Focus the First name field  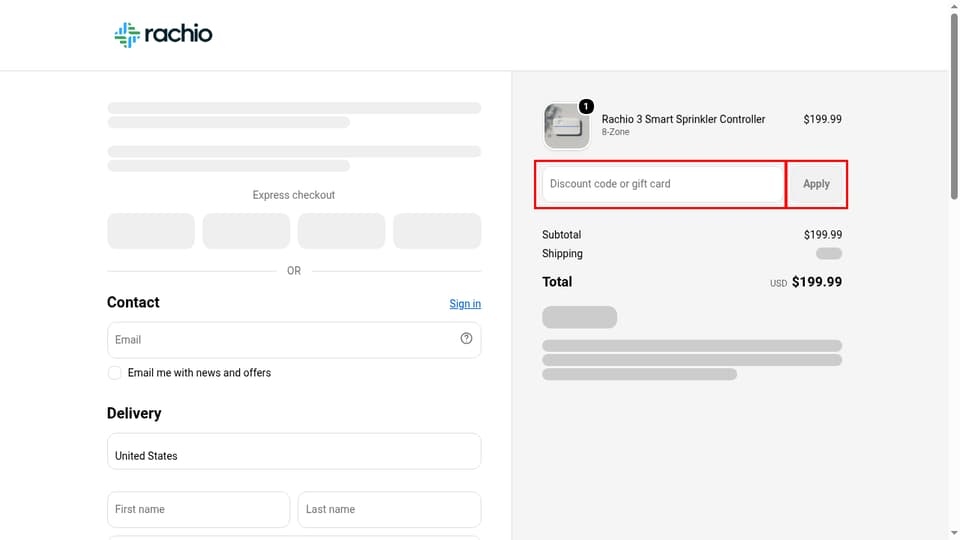pos(198,509)
